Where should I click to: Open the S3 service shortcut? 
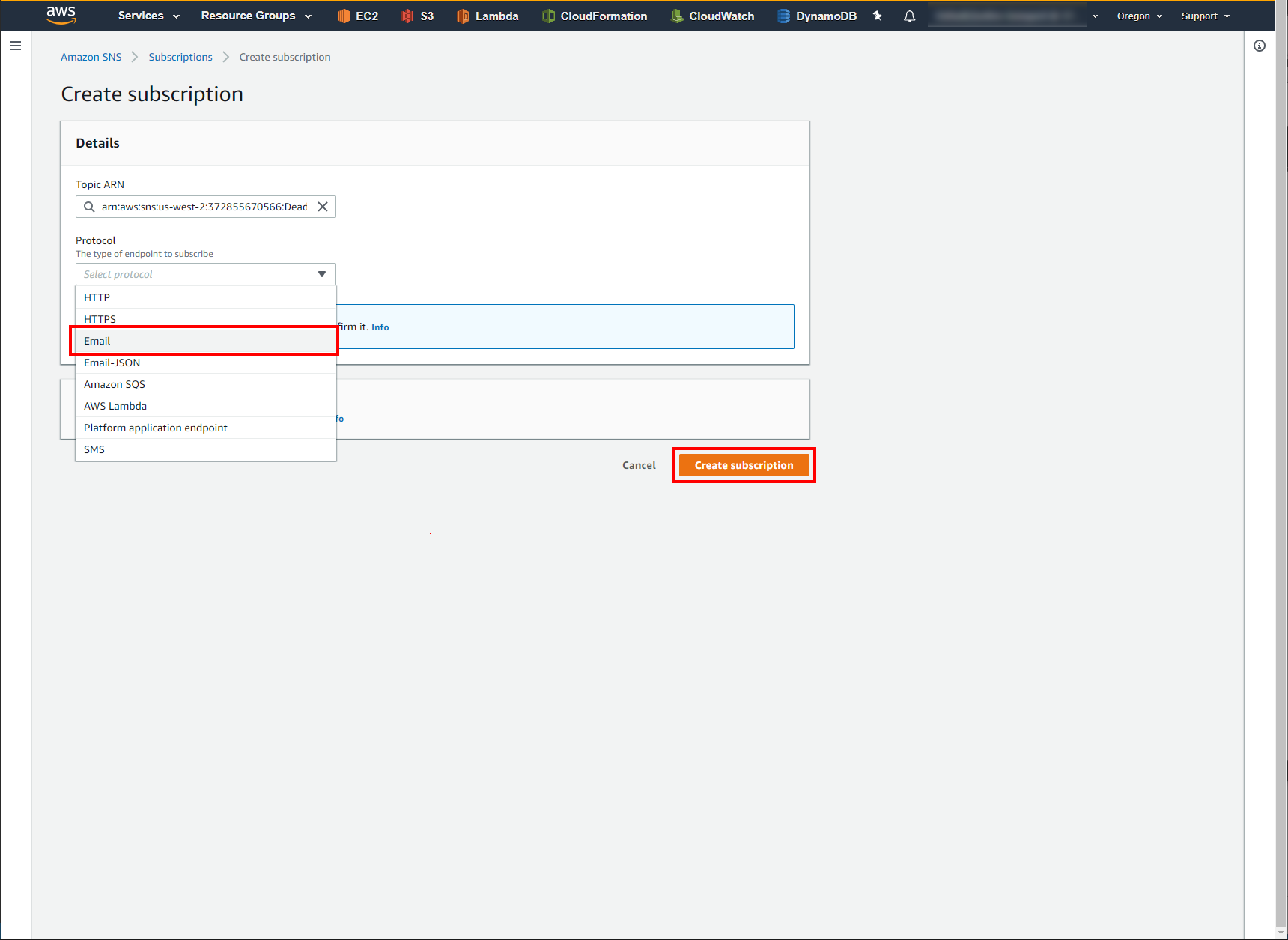418,16
